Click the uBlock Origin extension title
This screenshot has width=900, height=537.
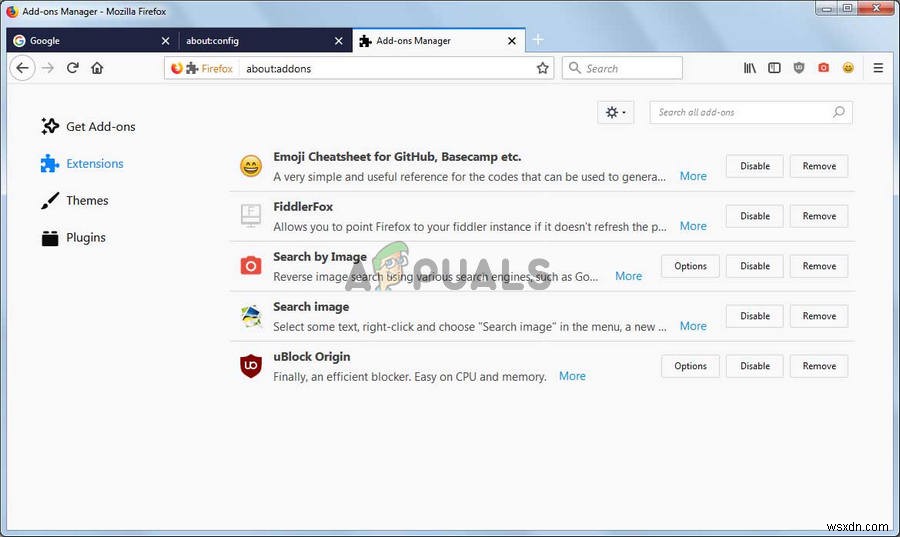312,357
